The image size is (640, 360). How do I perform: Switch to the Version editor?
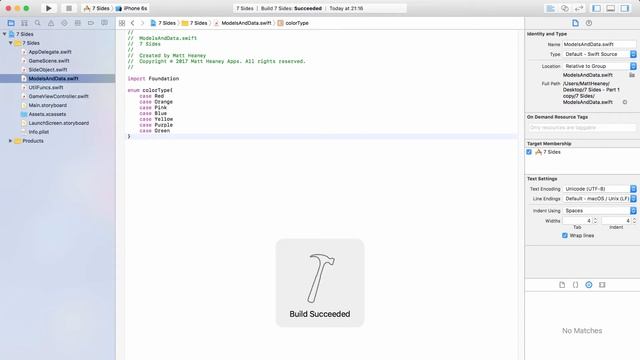579,8
